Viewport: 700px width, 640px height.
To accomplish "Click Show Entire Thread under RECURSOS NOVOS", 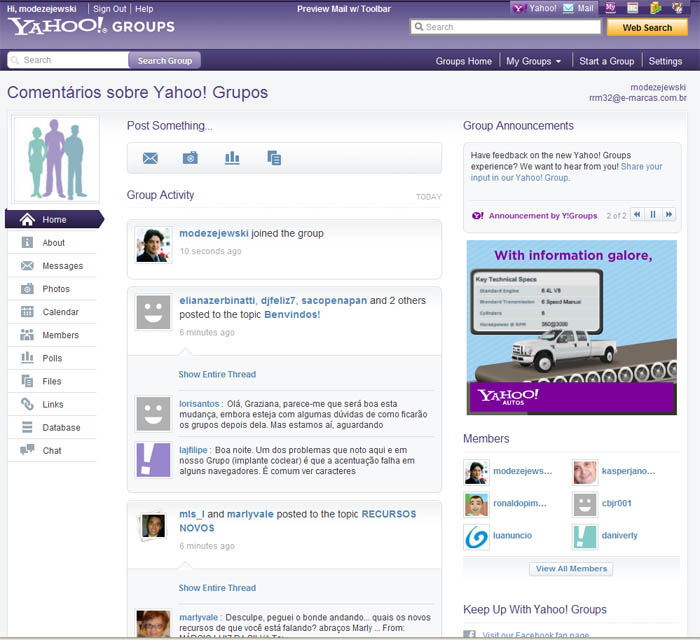I will pos(217,588).
